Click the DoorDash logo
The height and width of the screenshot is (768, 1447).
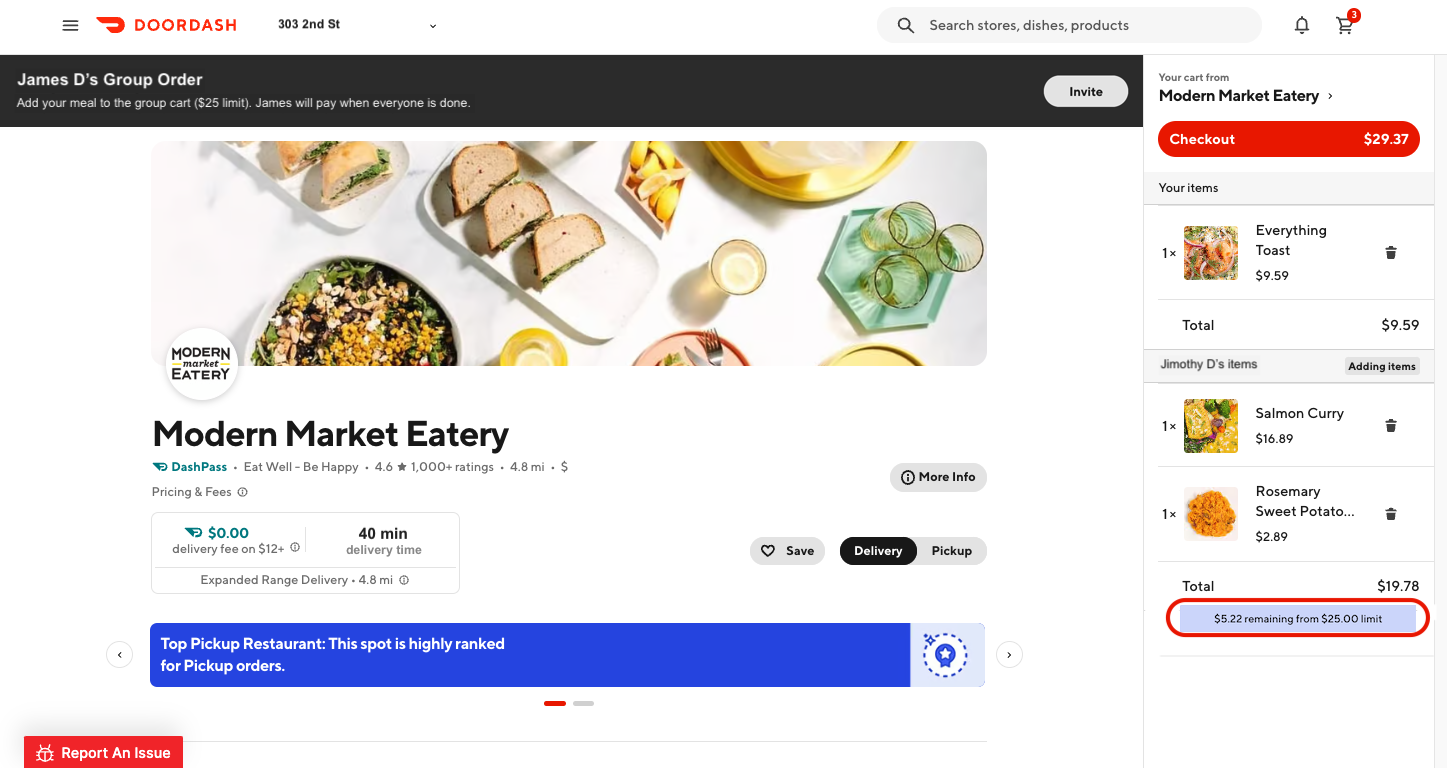point(167,25)
